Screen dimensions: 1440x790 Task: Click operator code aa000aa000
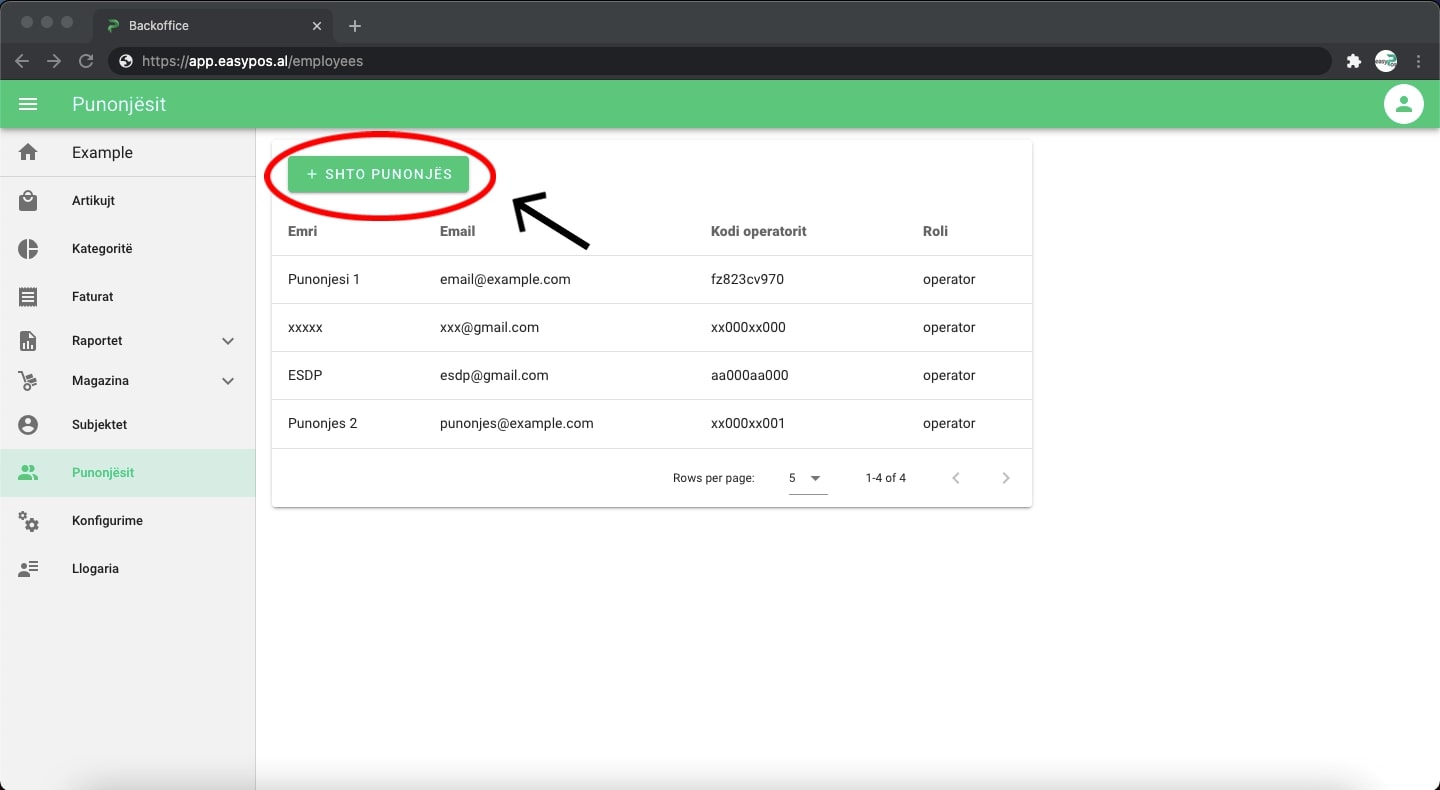(x=748, y=375)
